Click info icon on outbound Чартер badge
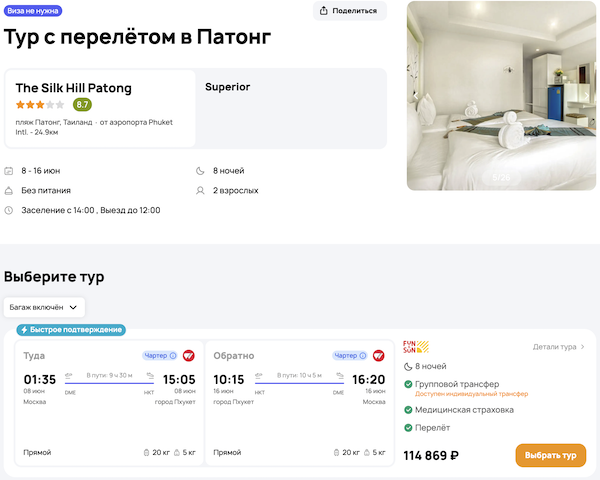 tap(173, 355)
